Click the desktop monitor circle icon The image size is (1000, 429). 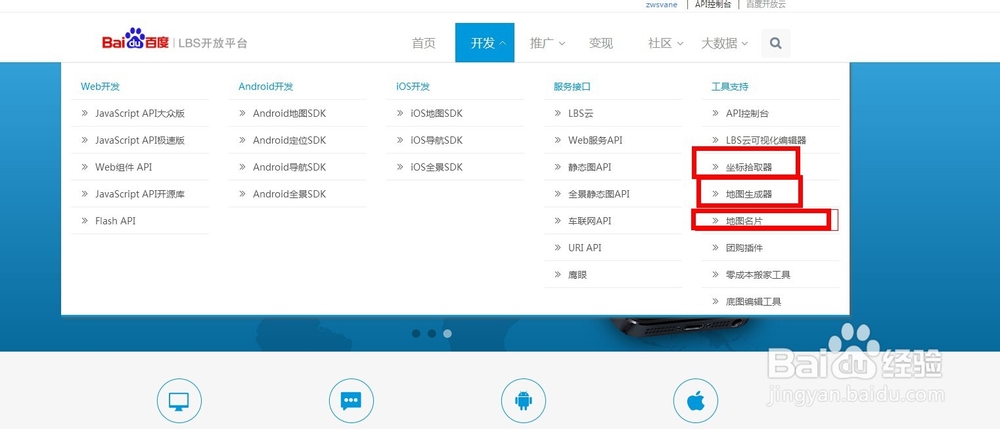pos(179,401)
